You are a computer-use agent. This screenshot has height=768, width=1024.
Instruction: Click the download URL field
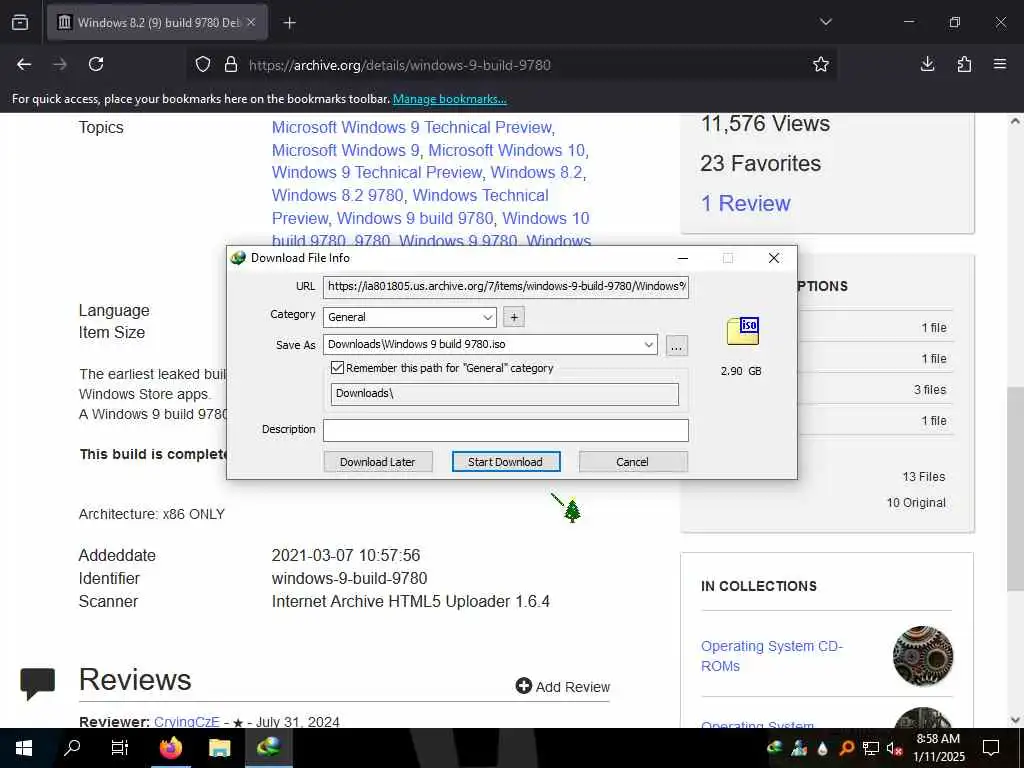[505, 287]
